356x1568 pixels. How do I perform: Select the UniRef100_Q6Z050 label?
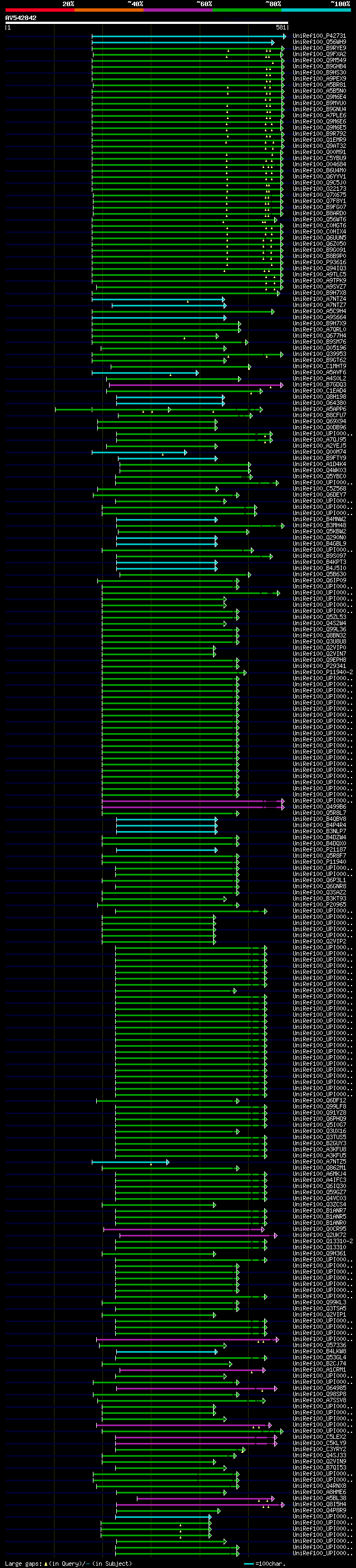[x=319, y=244]
